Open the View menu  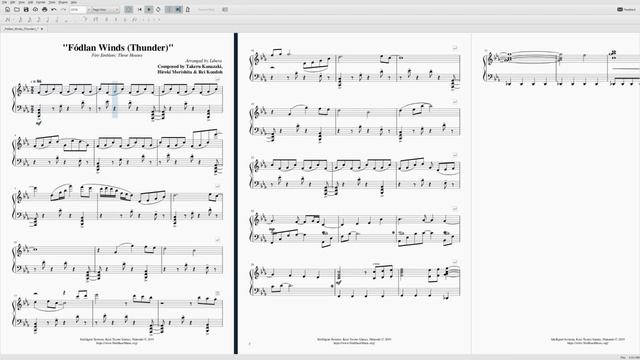click(22, 2)
